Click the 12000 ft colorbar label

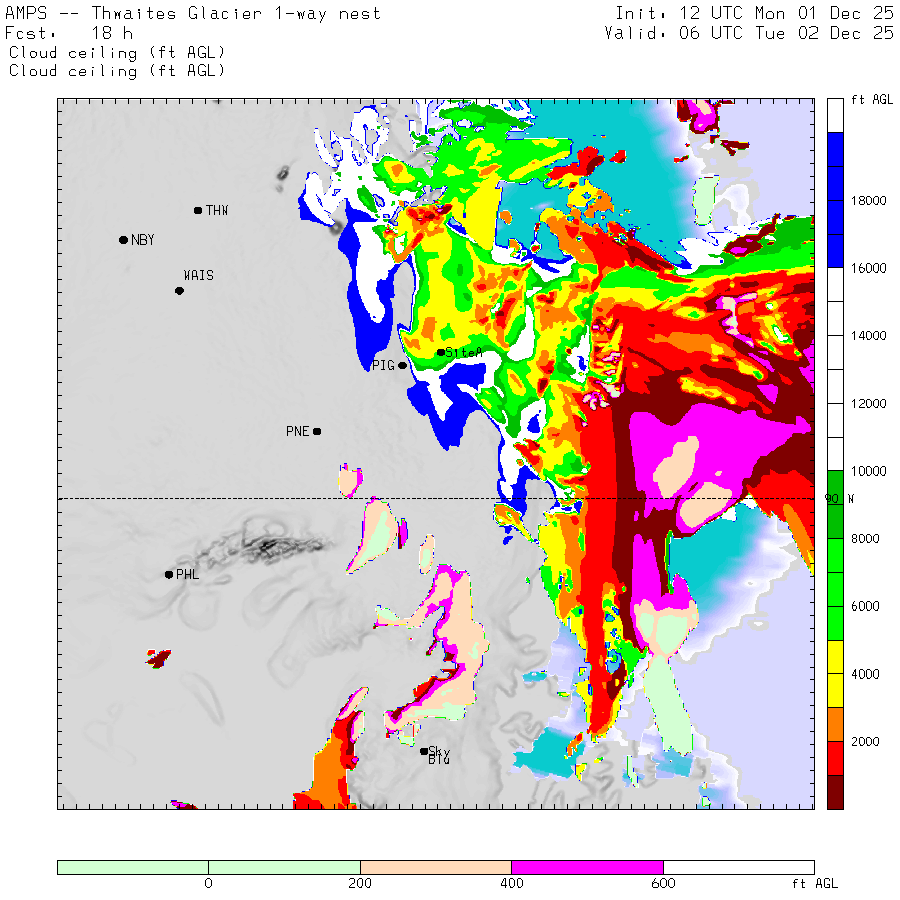tap(868, 404)
